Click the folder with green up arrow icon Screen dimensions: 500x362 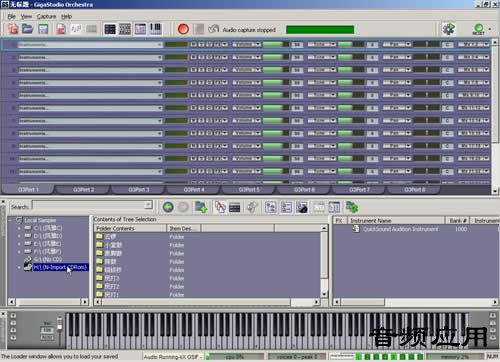(x=201, y=207)
